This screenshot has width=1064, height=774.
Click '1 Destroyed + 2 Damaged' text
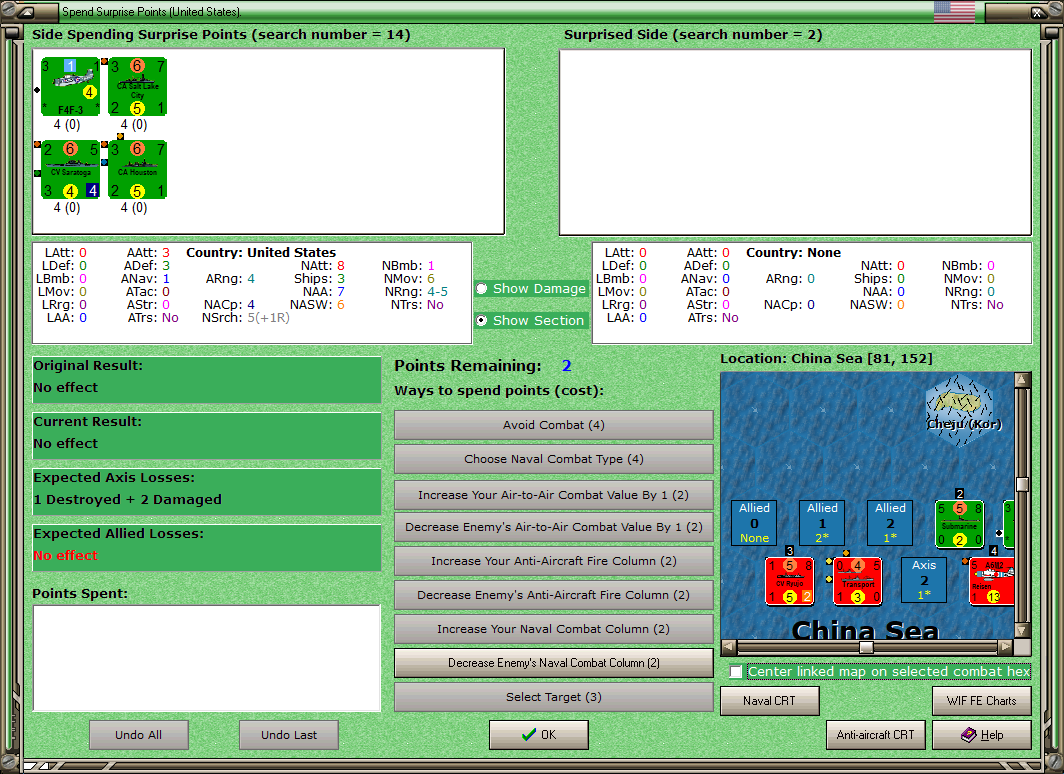pyautogui.click(x=128, y=499)
